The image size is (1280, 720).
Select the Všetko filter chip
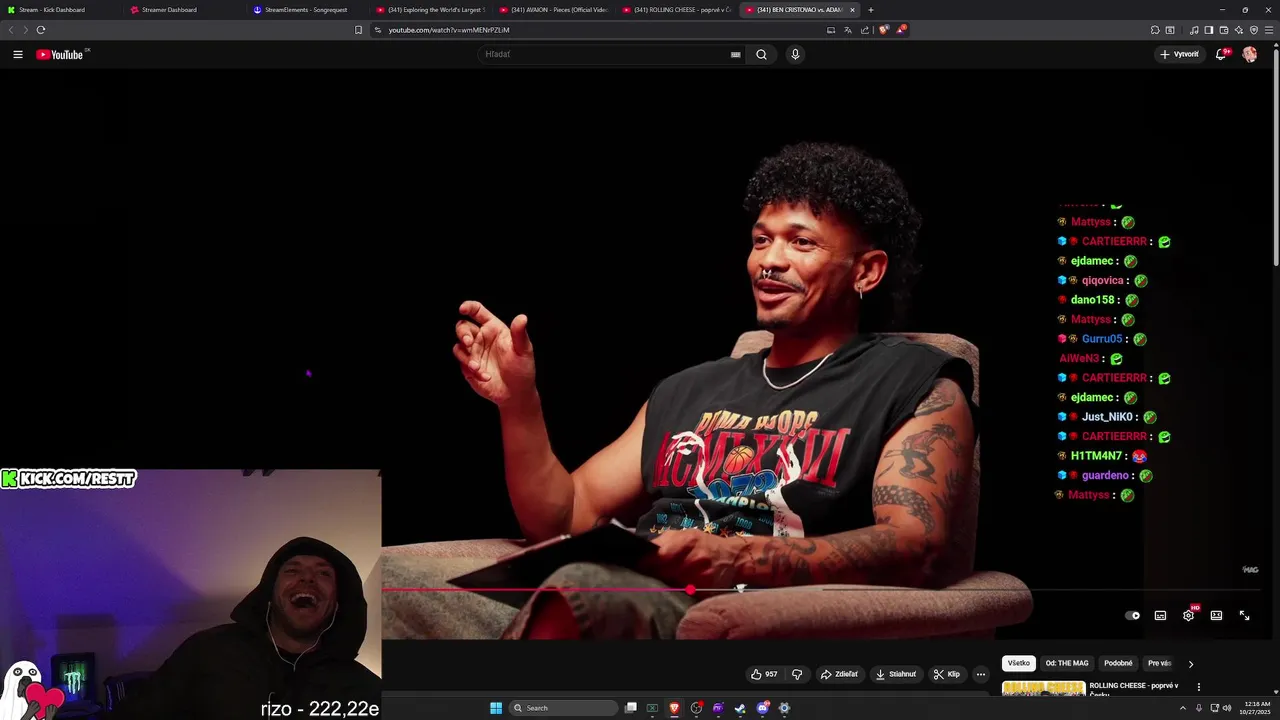[x=1018, y=663]
